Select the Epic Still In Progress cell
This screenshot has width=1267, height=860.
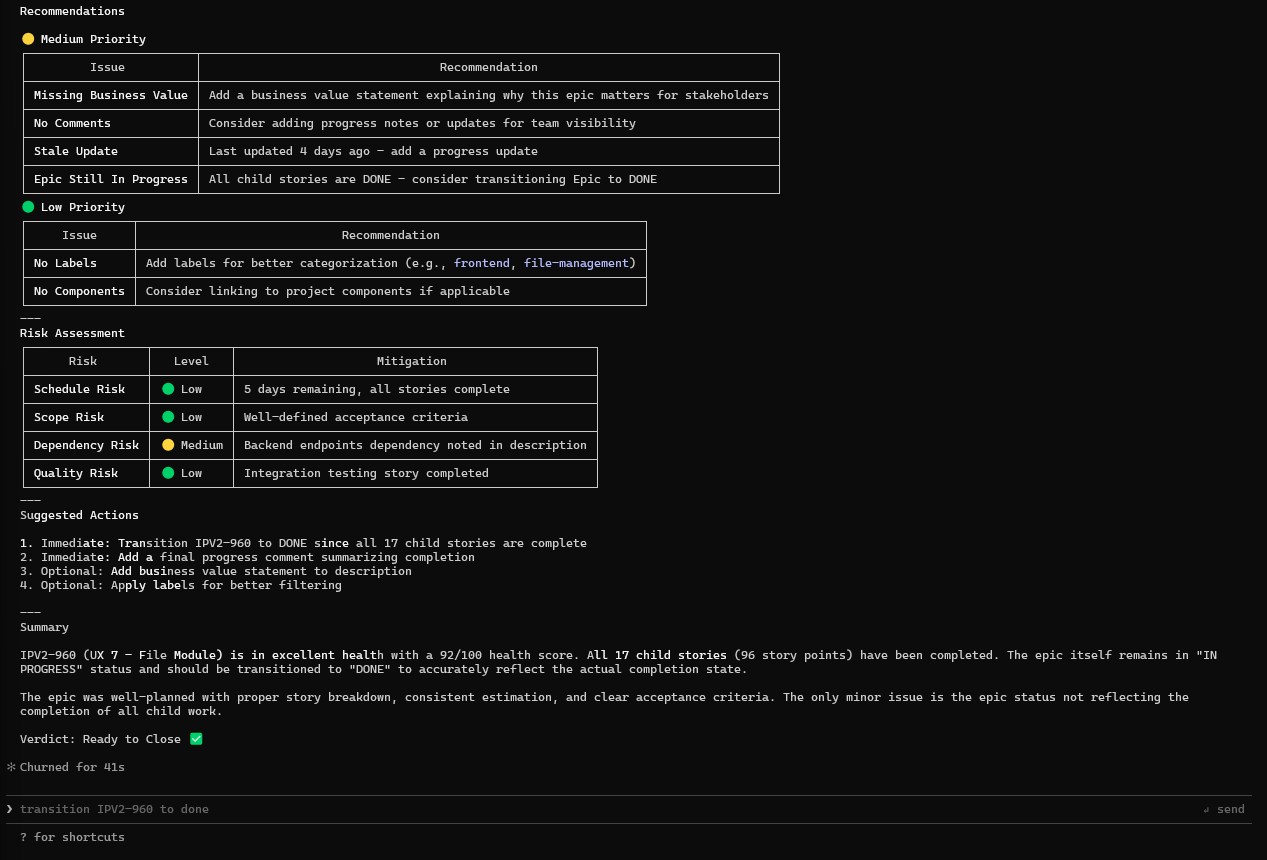tap(110, 178)
